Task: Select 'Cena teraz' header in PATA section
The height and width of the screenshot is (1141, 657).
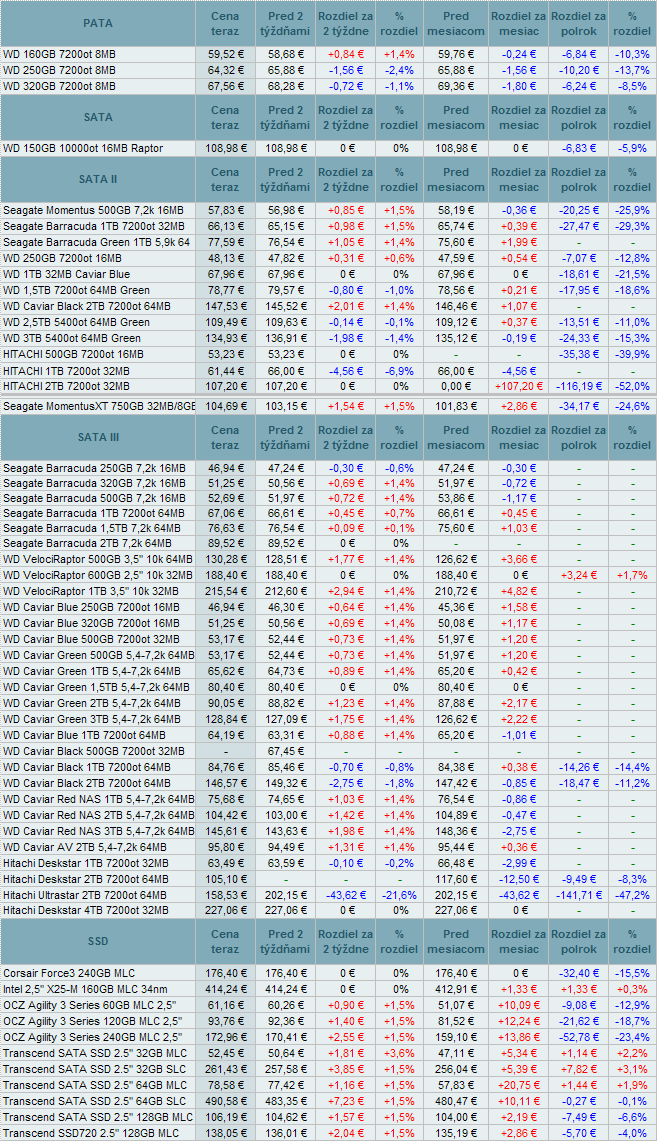Action: 225,23
